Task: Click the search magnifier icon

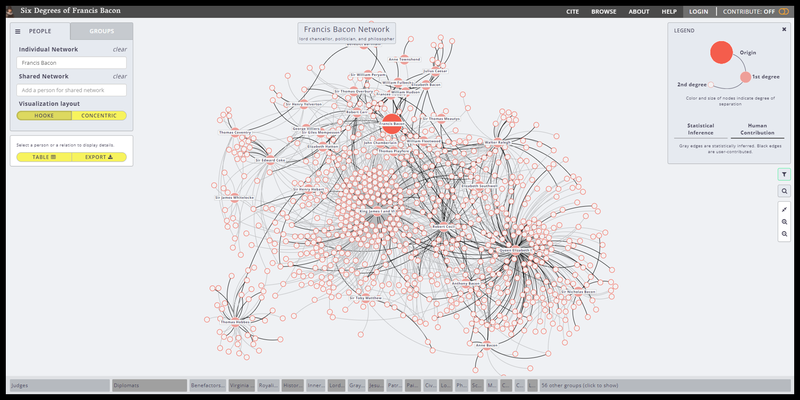Action: 785,191
